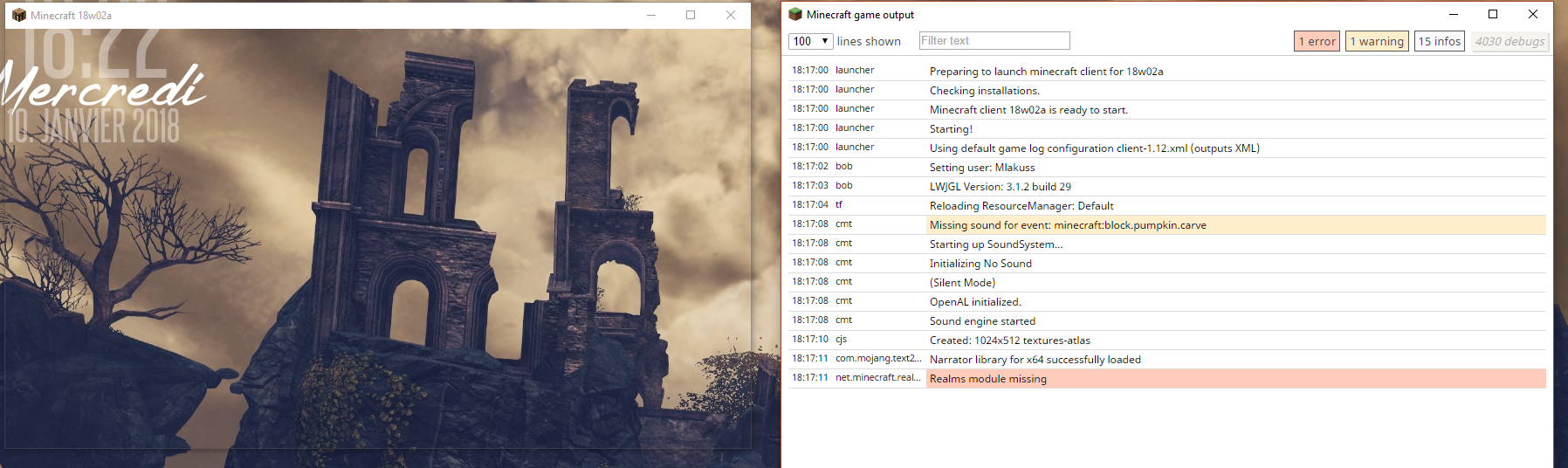Select 'Starting up SoundSystem...' log line

click(1166, 244)
